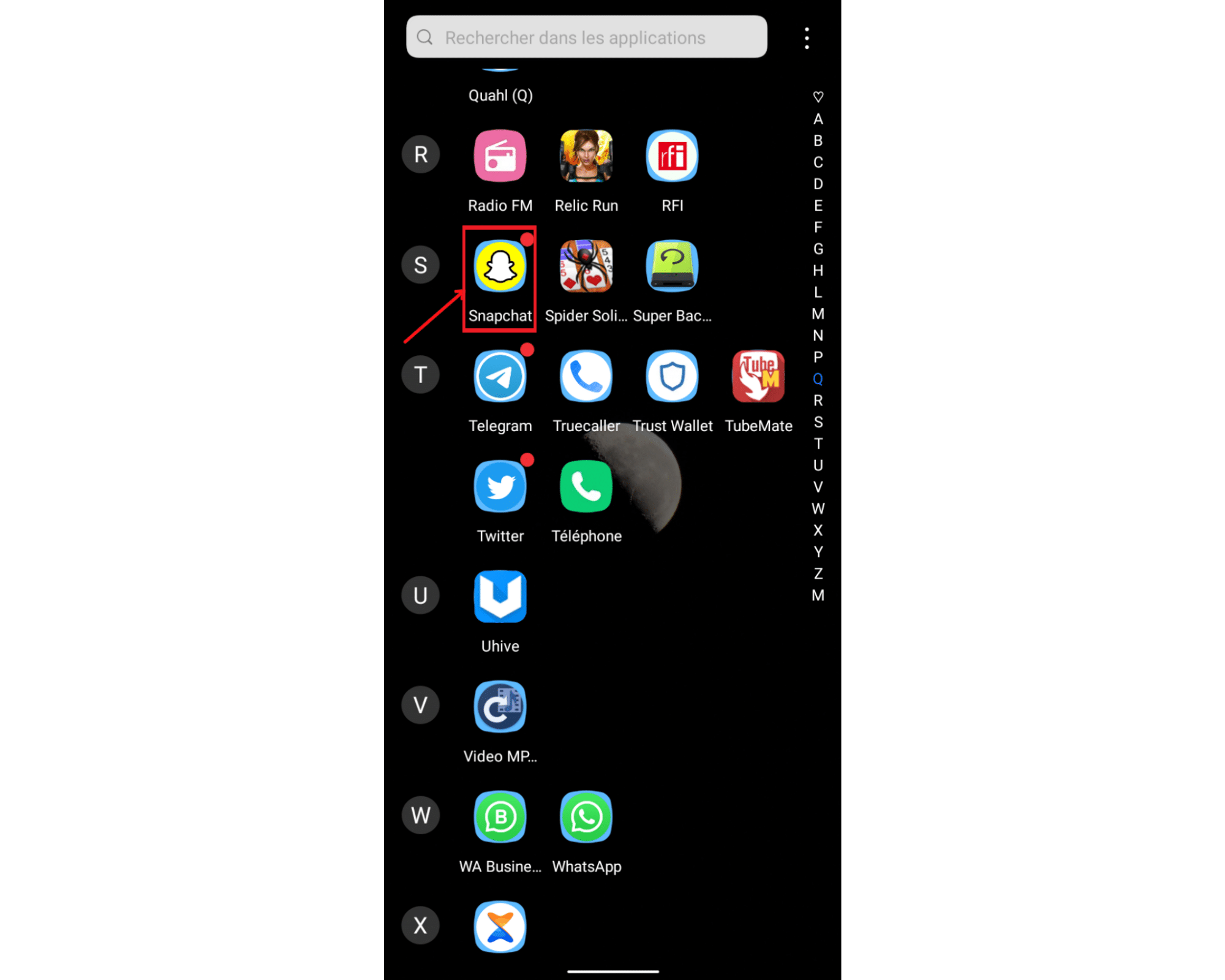Expand U section in app drawer

[x=421, y=596]
